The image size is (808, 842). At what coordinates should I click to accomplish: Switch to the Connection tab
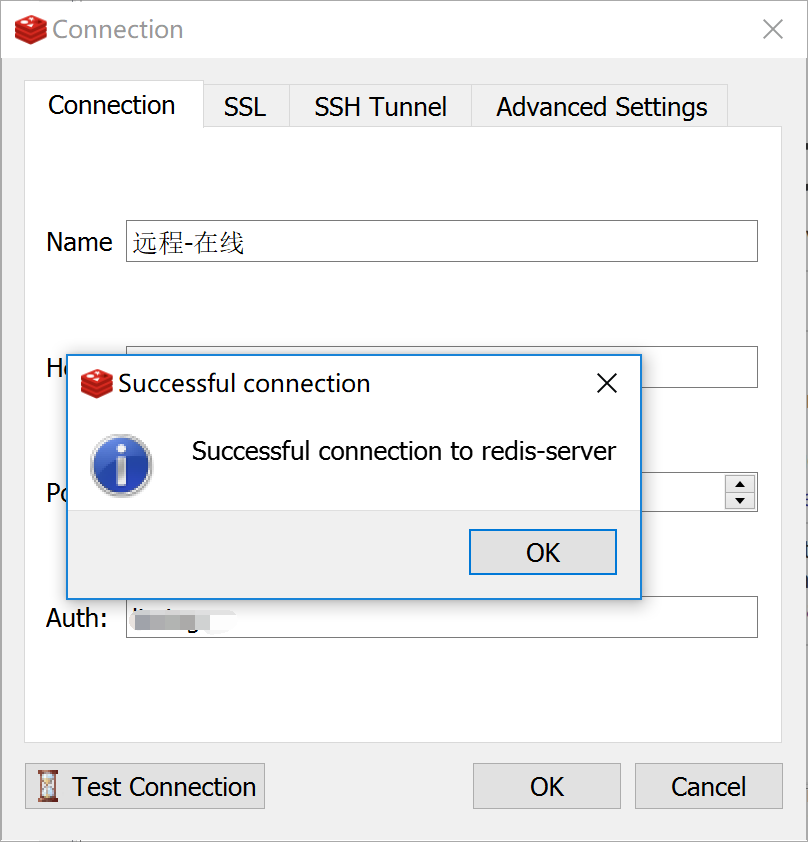coord(112,106)
